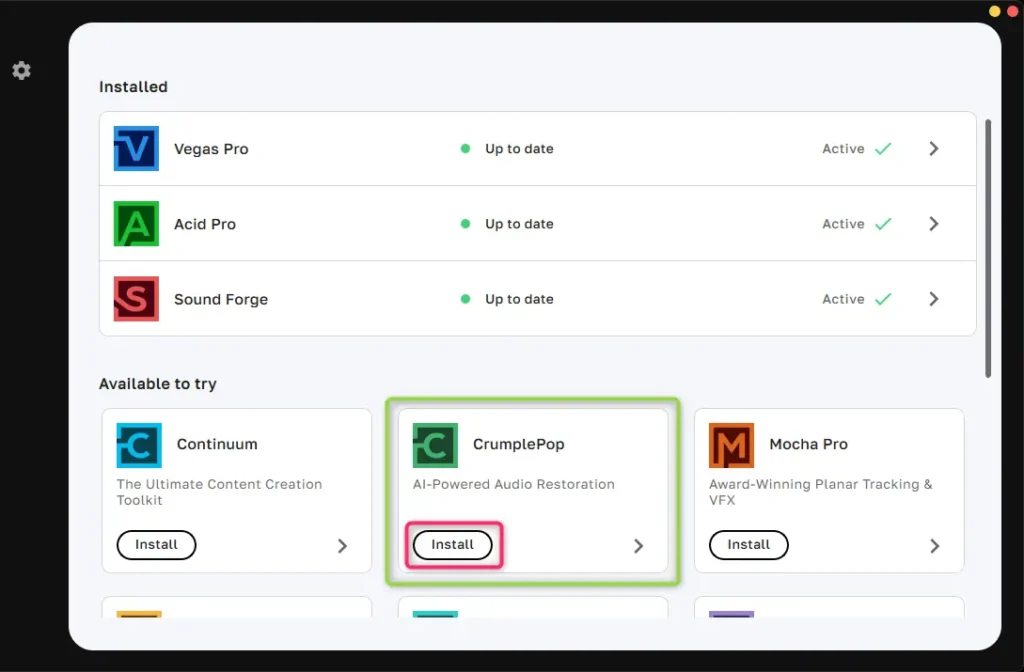
Task: Click the Active checkmark for Acid Pro
Action: (x=883, y=224)
